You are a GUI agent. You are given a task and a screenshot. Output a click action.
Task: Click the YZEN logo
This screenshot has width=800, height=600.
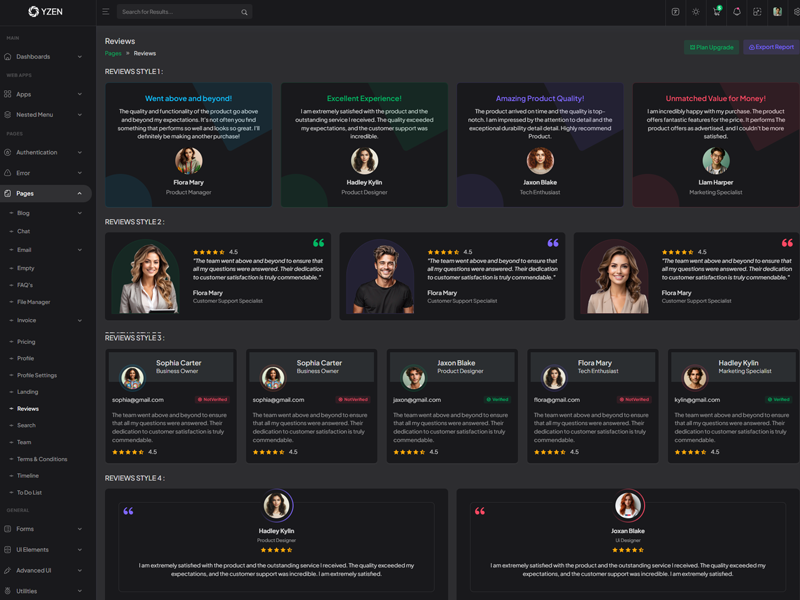tap(46, 12)
